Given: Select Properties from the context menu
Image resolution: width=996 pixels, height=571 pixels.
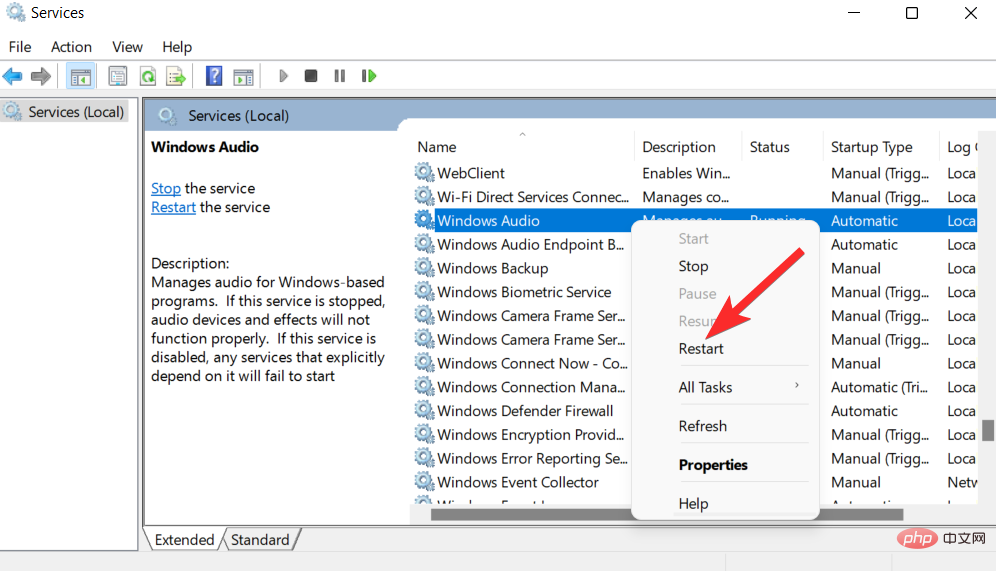Looking at the screenshot, I should click(713, 465).
